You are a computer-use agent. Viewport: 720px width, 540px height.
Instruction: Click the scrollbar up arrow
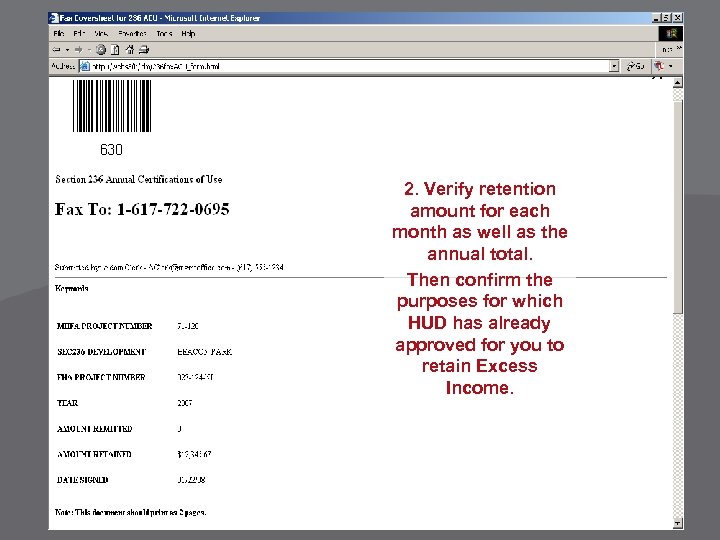[x=677, y=83]
